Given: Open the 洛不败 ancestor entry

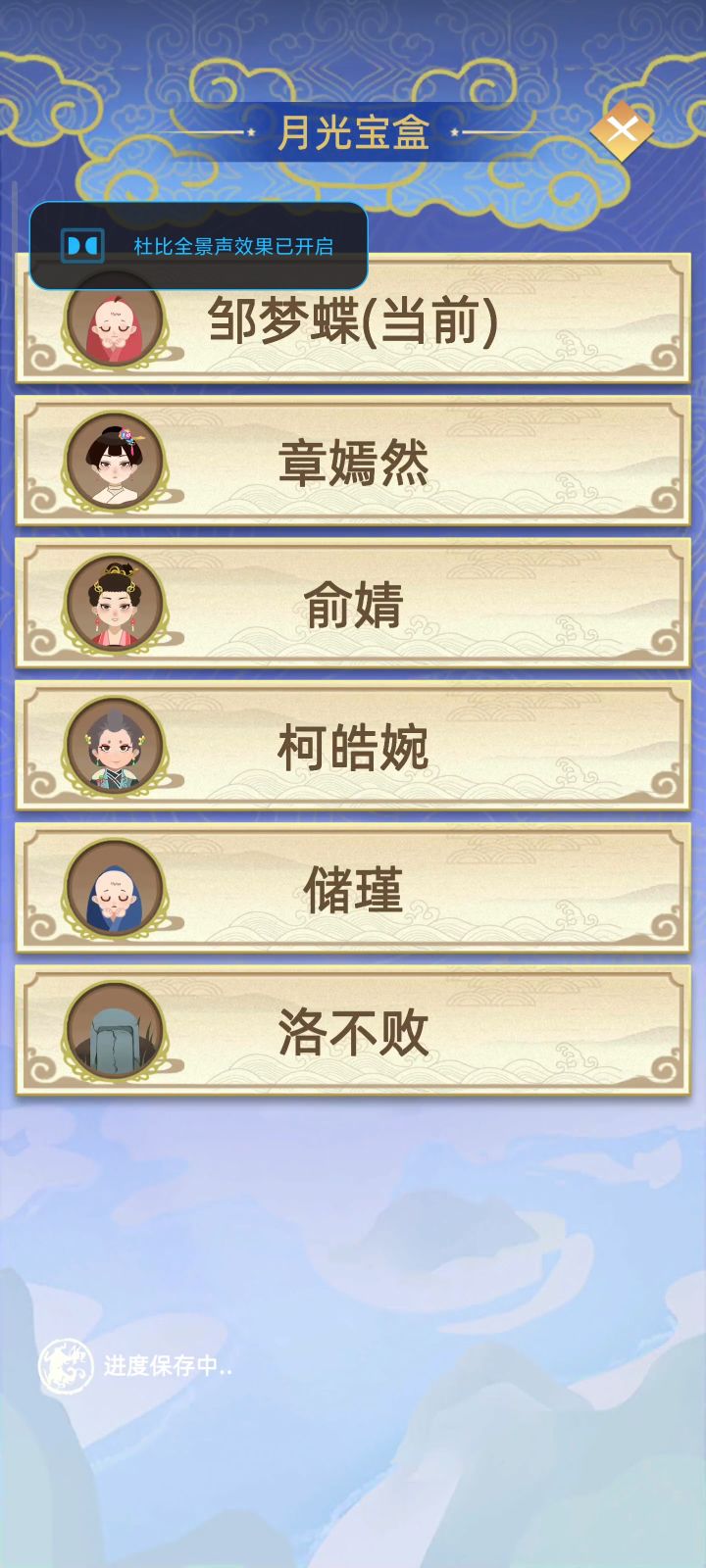Looking at the screenshot, I should (x=353, y=1031).
